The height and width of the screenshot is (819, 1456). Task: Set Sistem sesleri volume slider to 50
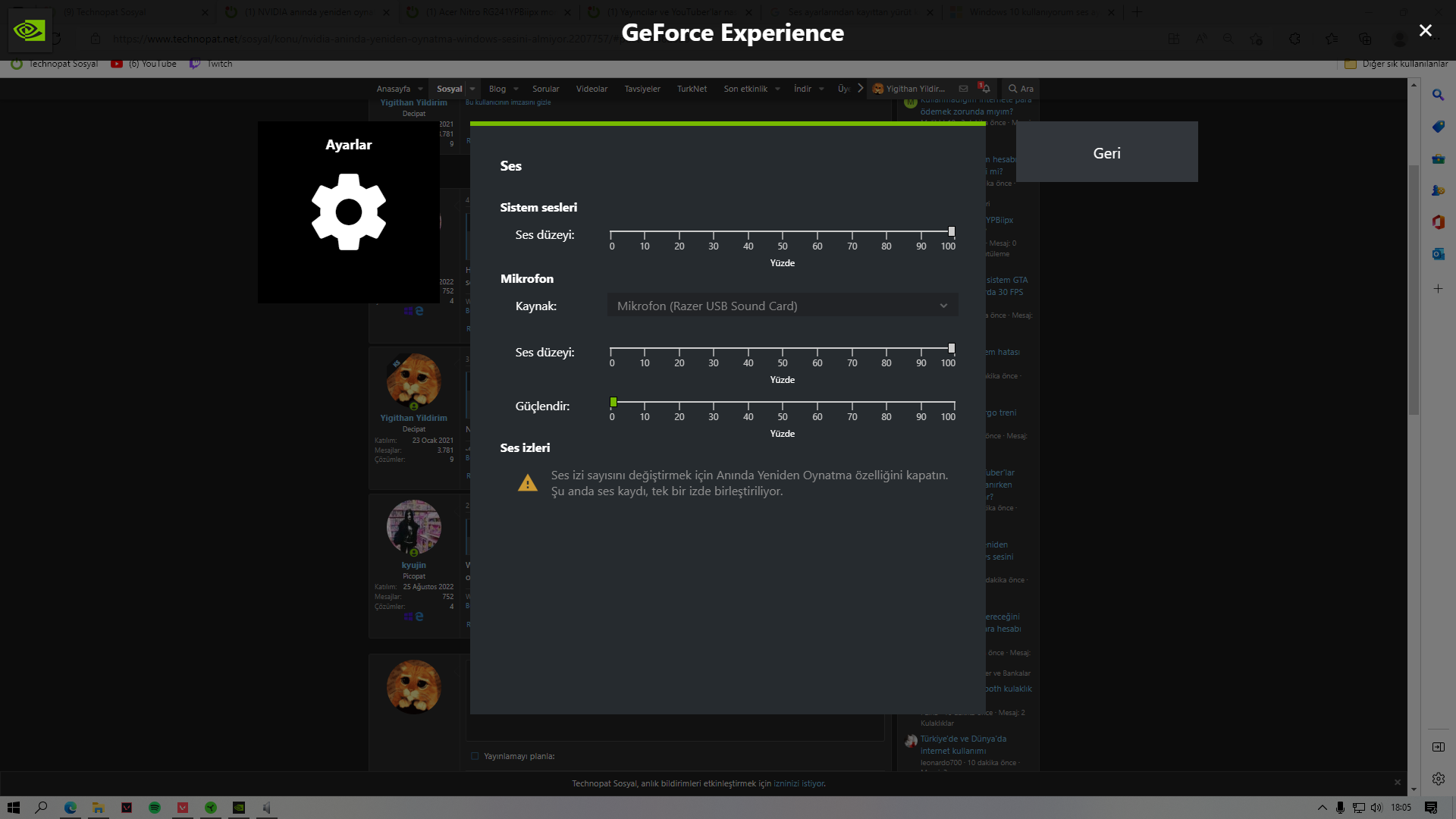tap(783, 232)
